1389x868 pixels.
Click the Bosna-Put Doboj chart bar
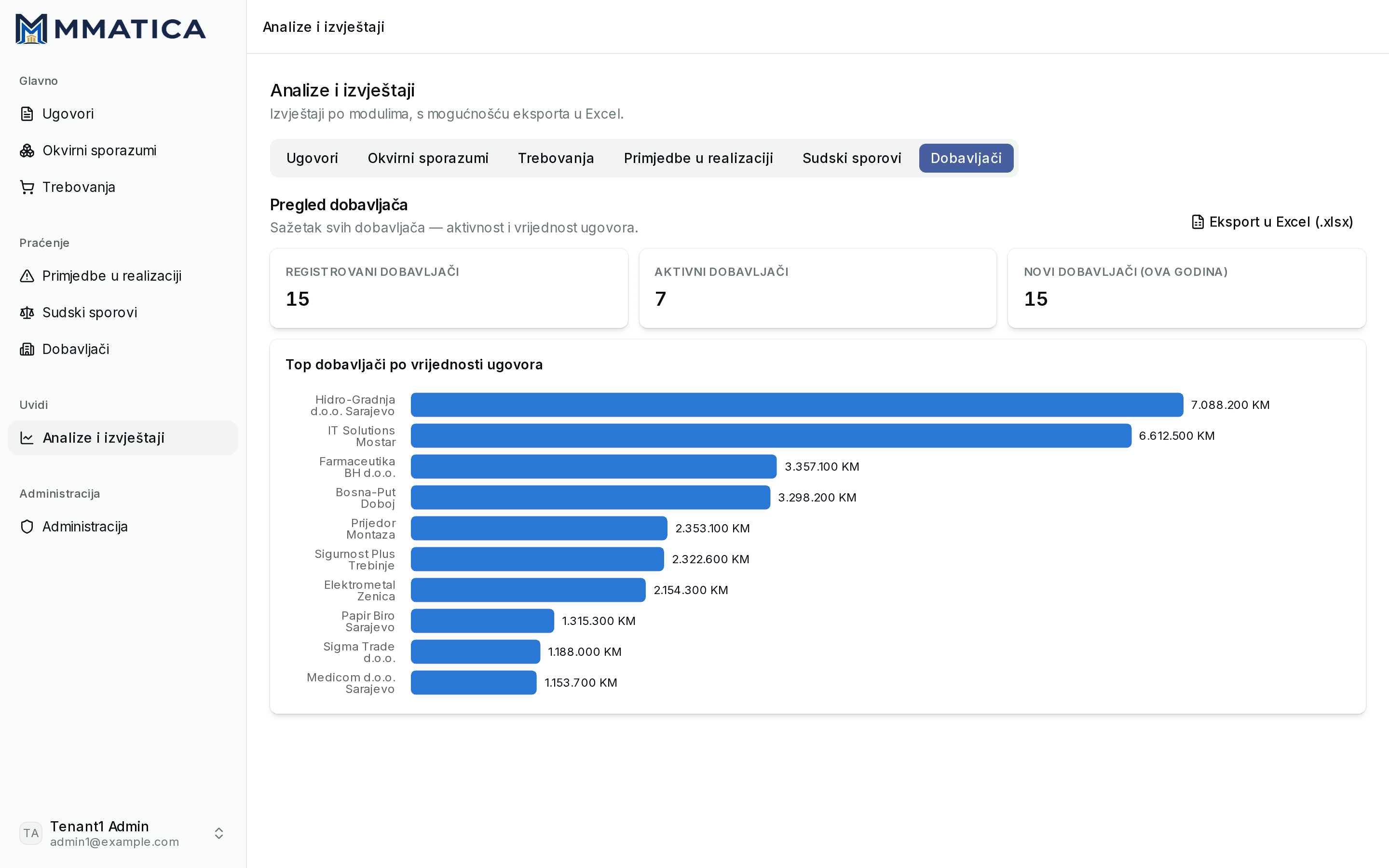(x=591, y=498)
